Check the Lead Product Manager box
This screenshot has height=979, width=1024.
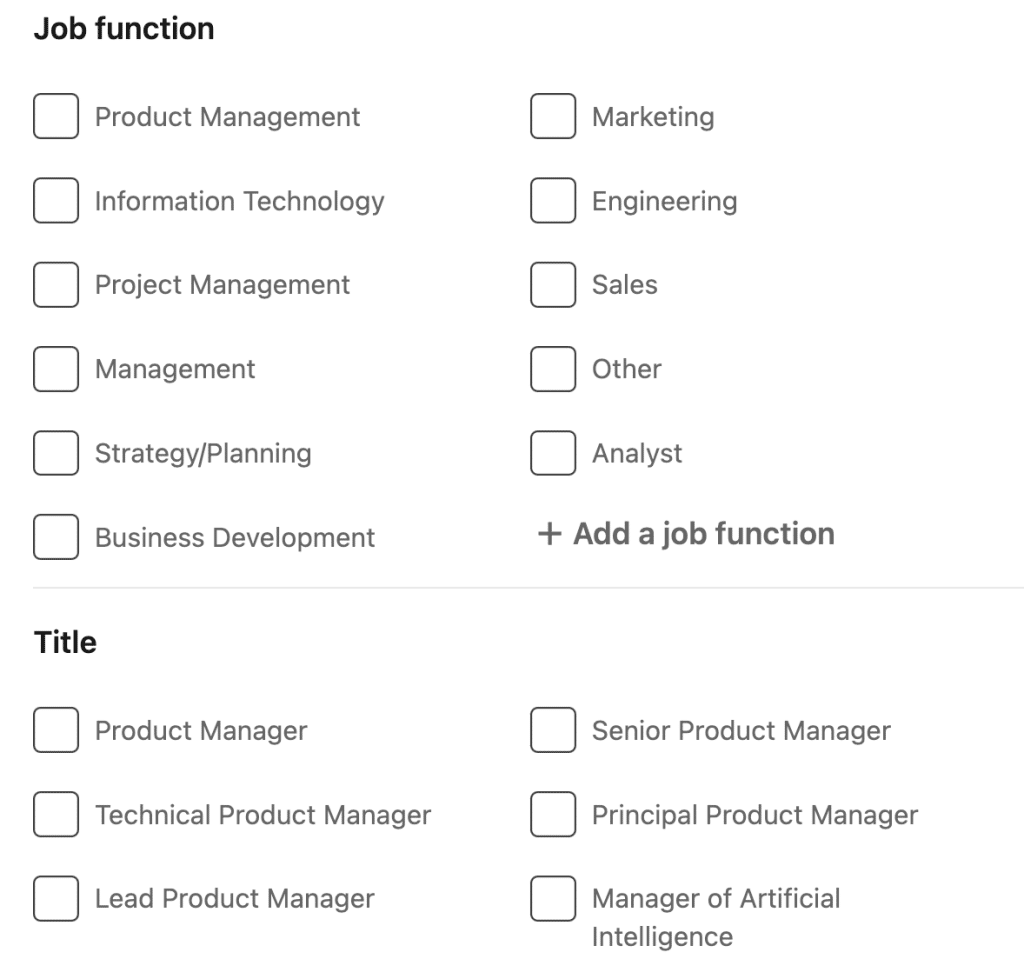[56, 899]
